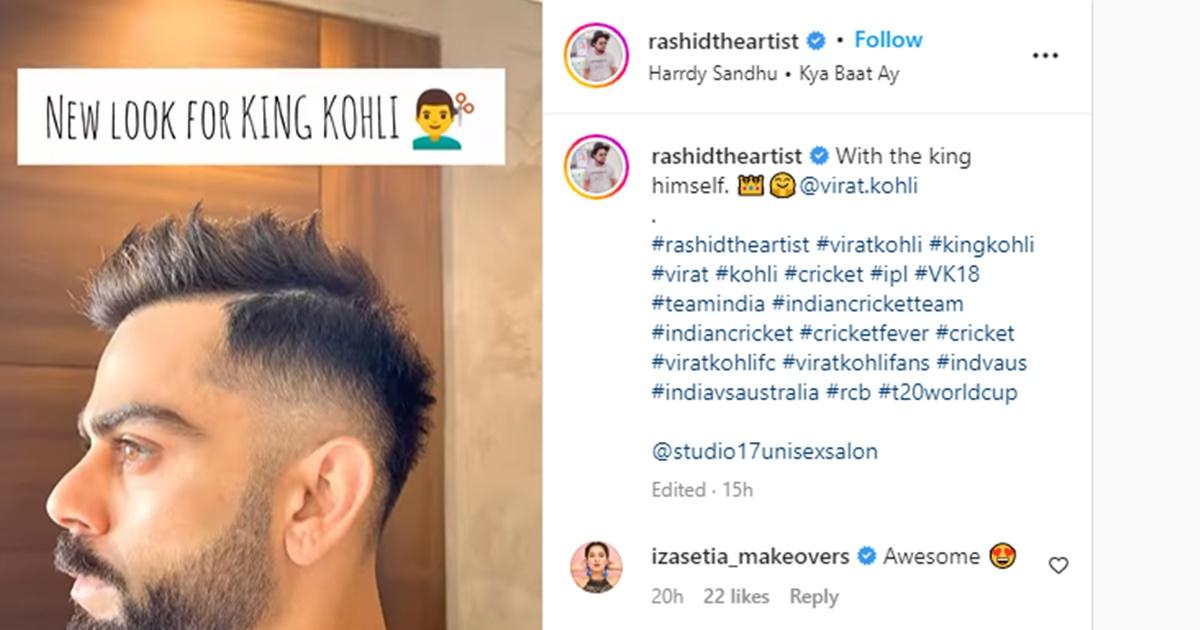
Task: Click verified badge next to izasetia_makeovers
Action: 866,556
